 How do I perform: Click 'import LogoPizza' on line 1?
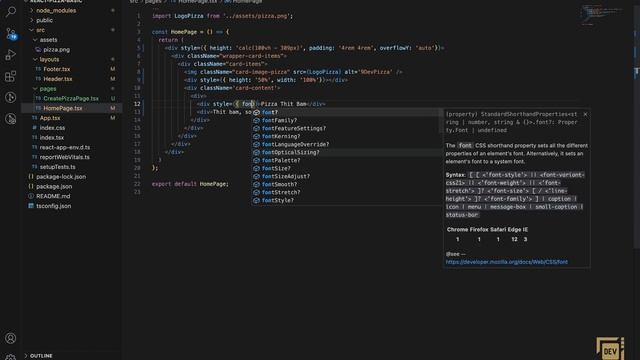pyautogui.click(x=178, y=16)
